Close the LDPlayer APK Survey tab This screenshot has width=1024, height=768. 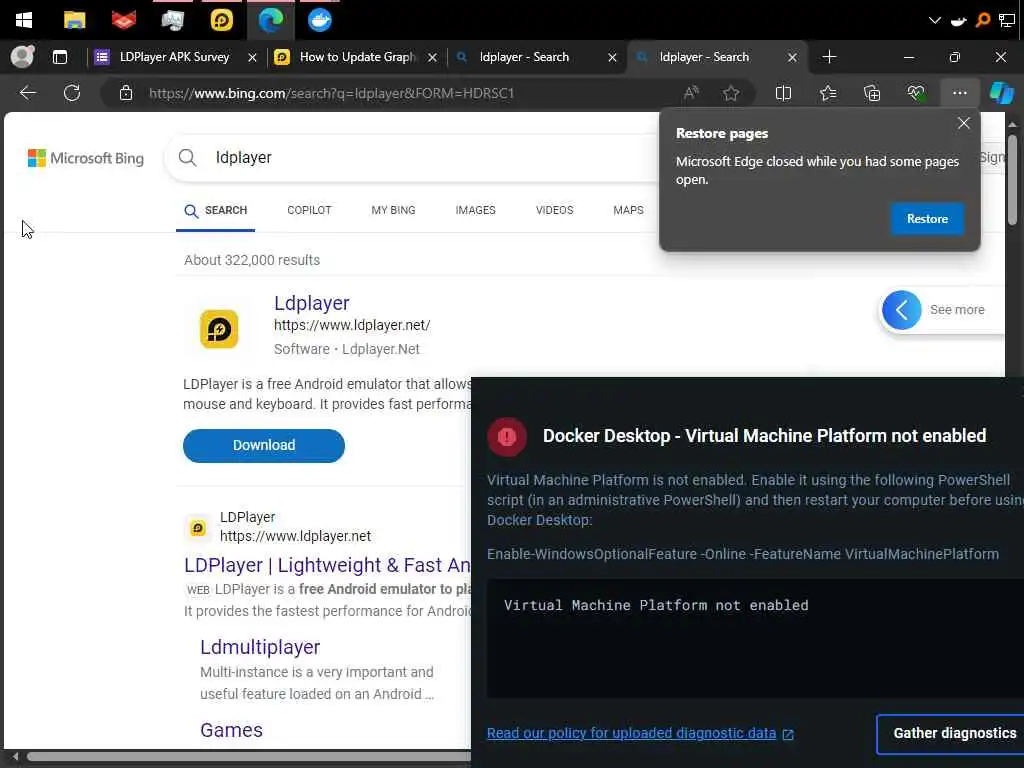tap(252, 57)
